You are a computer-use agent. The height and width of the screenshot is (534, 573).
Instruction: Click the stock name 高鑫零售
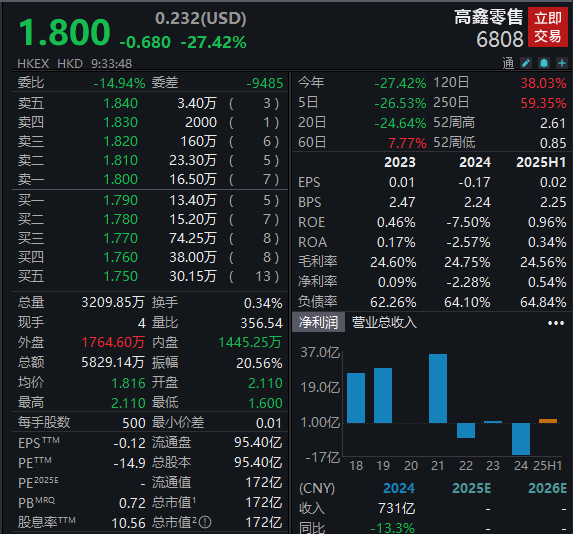(489, 17)
